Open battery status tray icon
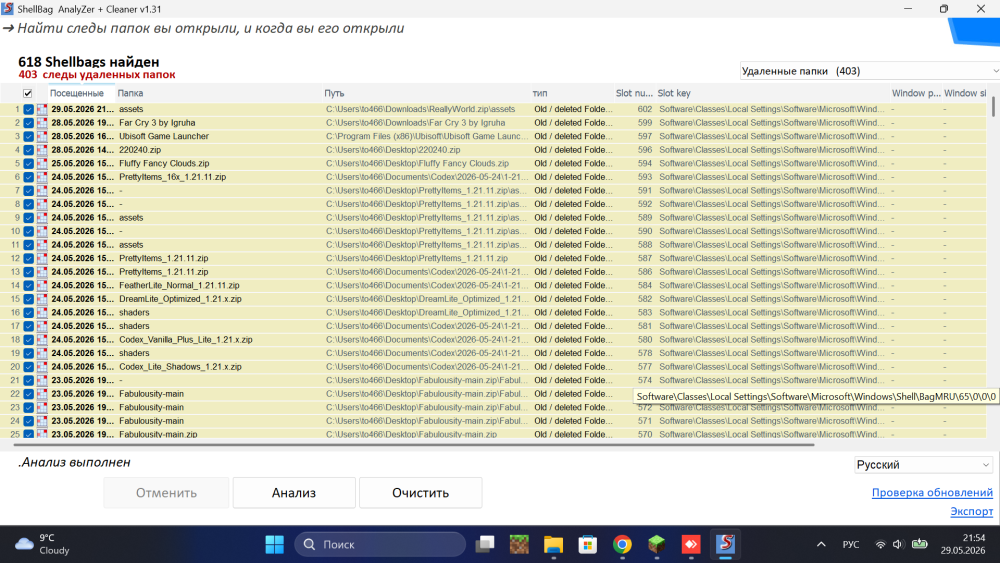This screenshot has height=563, width=1000. pyautogui.click(x=920, y=545)
